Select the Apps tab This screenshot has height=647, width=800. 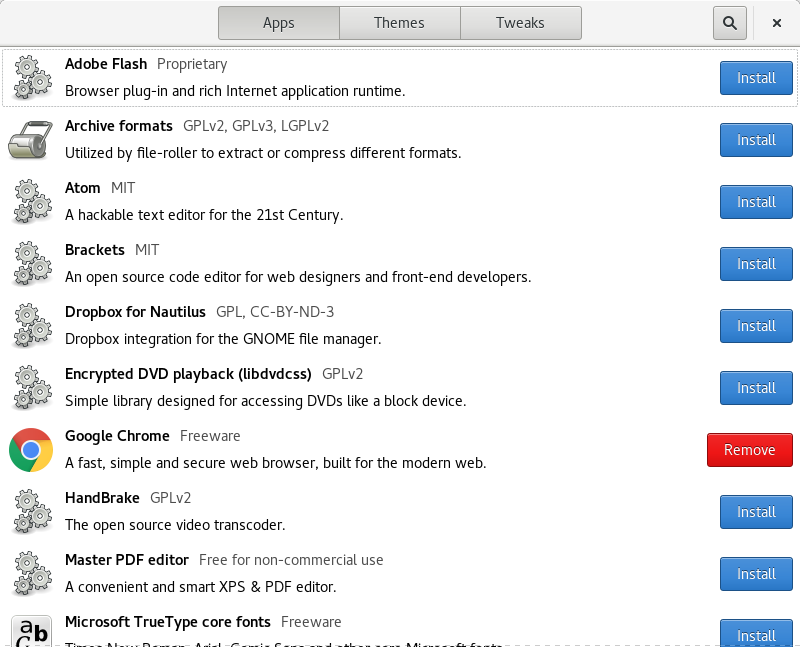click(x=279, y=23)
